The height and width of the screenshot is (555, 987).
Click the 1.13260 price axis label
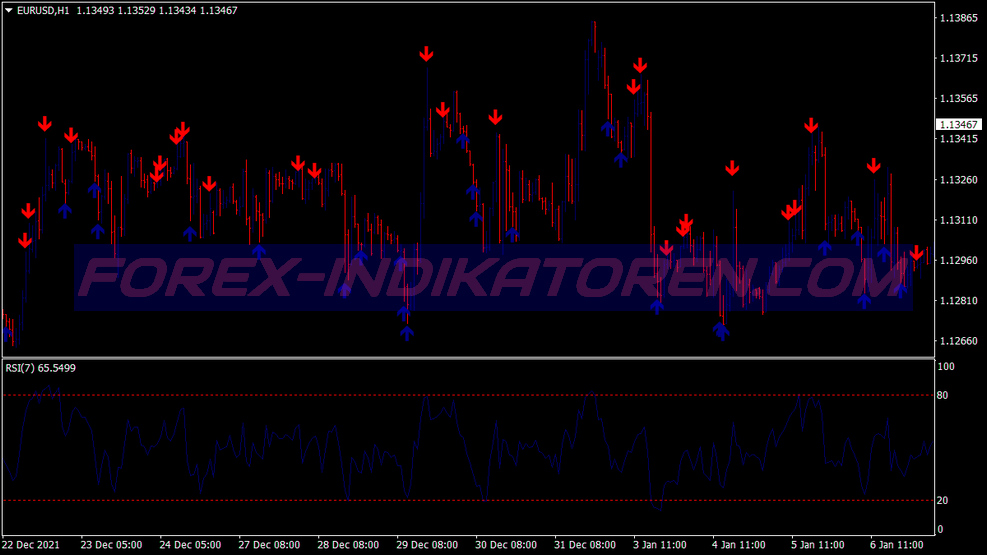(x=958, y=180)
